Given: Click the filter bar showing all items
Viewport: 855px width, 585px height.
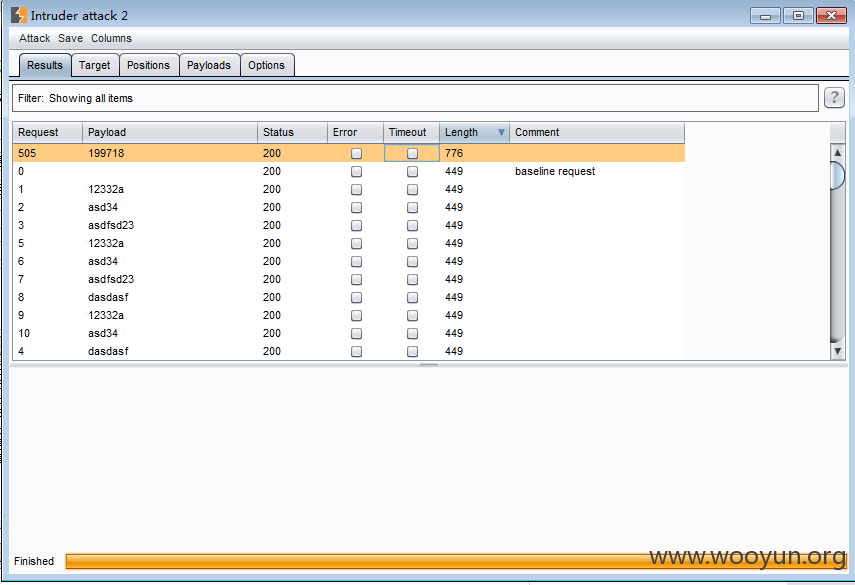Looking at the screenshot, I should coord(416,98).
